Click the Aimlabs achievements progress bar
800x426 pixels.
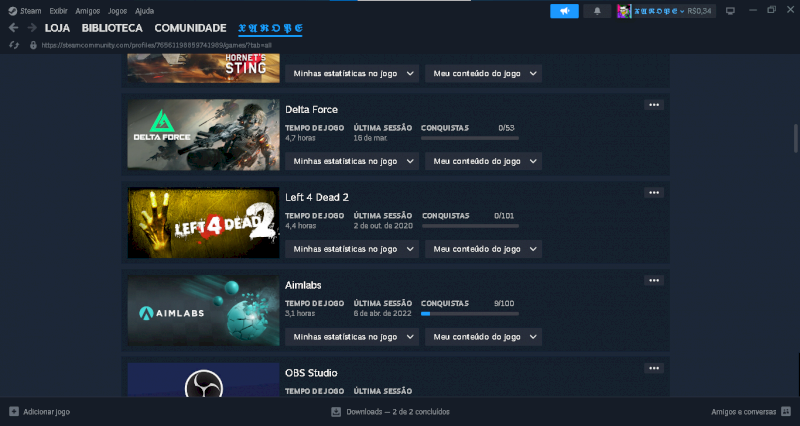click(469, 313)
